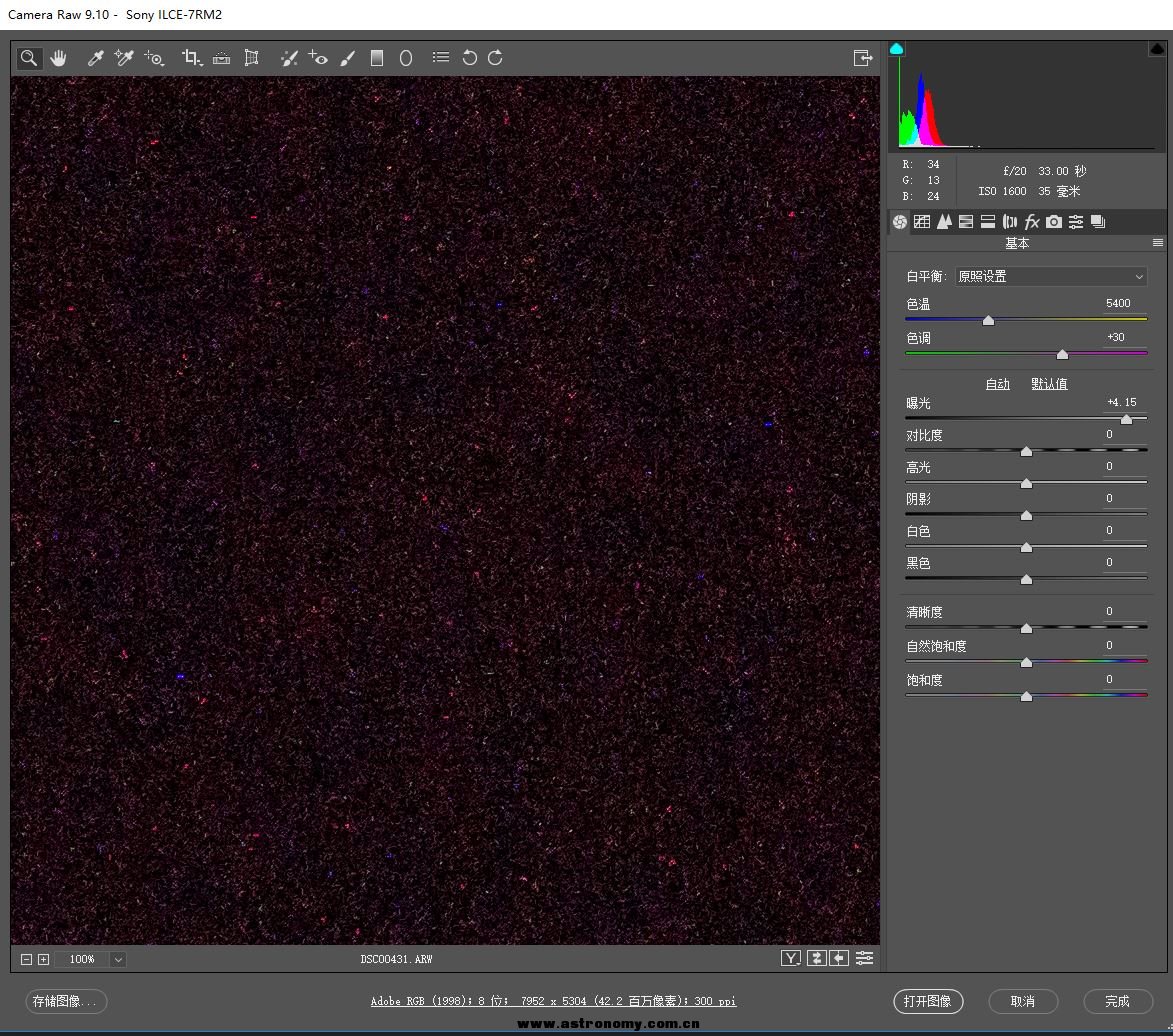Click the 色温 slider handle
Screen dimensions: 1173x1036
tap(988, 320)
